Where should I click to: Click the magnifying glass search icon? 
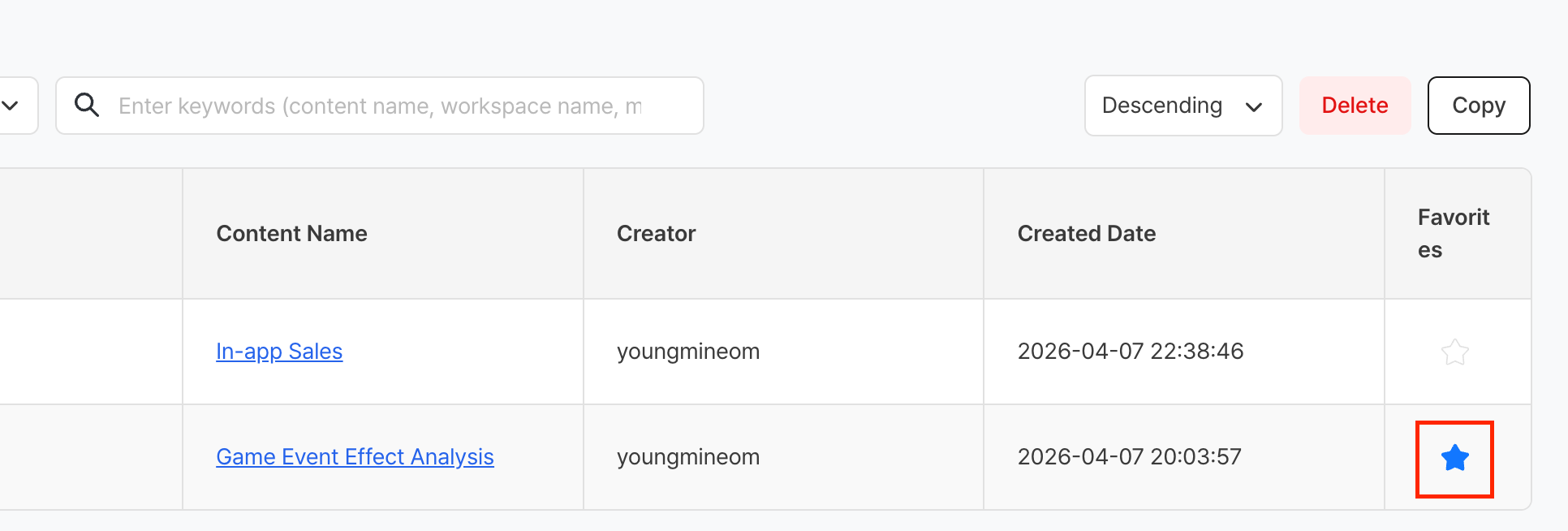pos(87,106)
